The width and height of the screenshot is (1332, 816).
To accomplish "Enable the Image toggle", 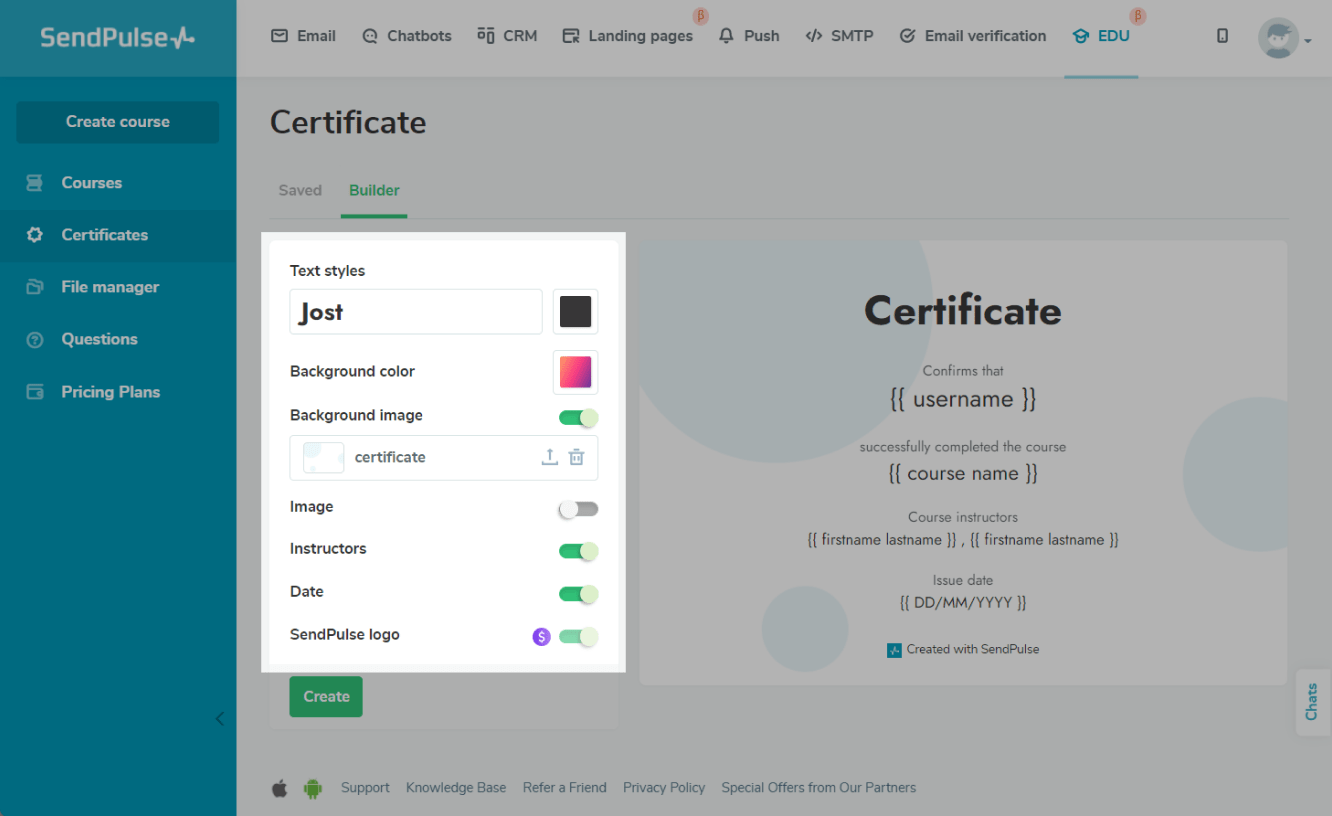I will [x=578, y=509].
